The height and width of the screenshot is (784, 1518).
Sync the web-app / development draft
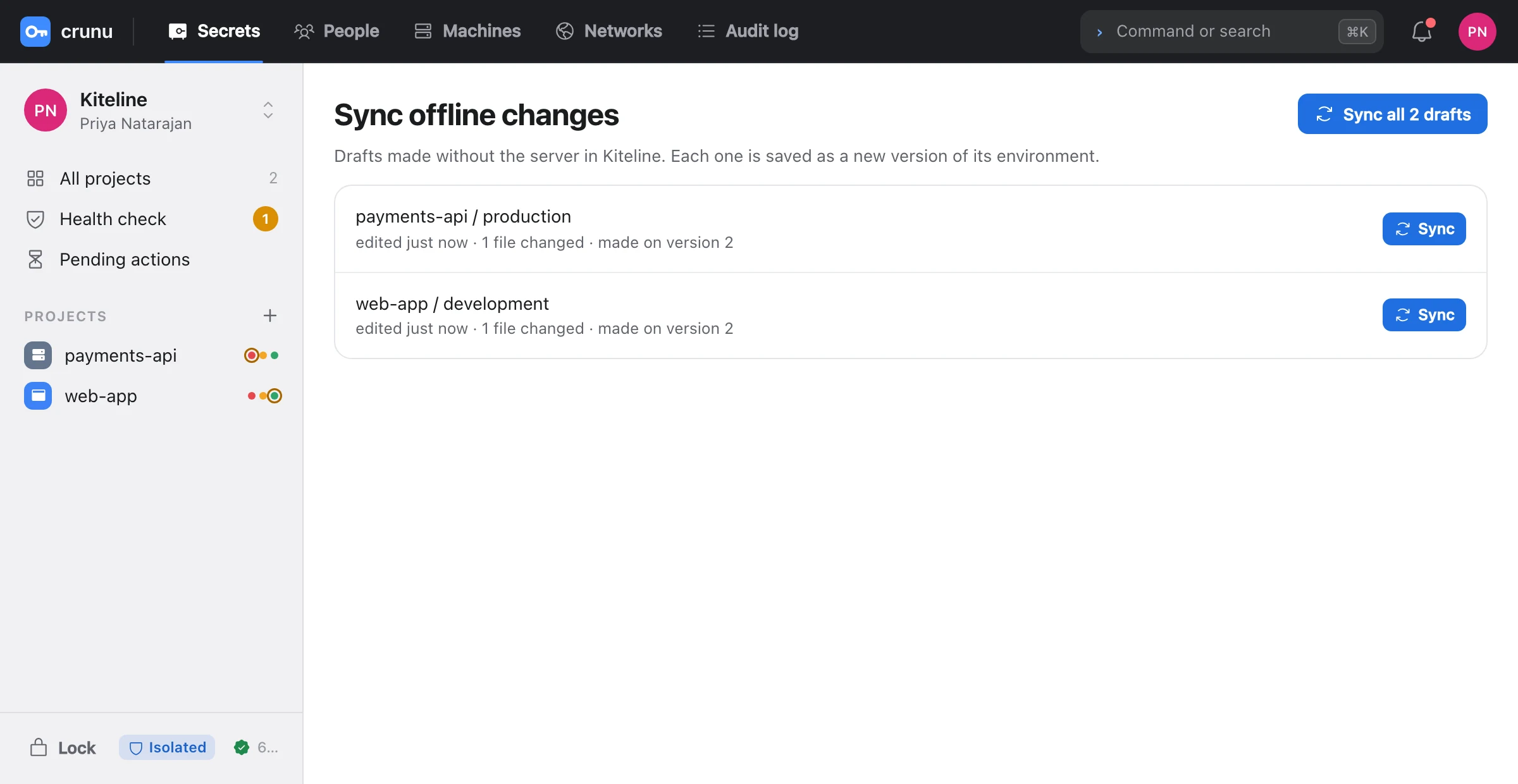1424,315
